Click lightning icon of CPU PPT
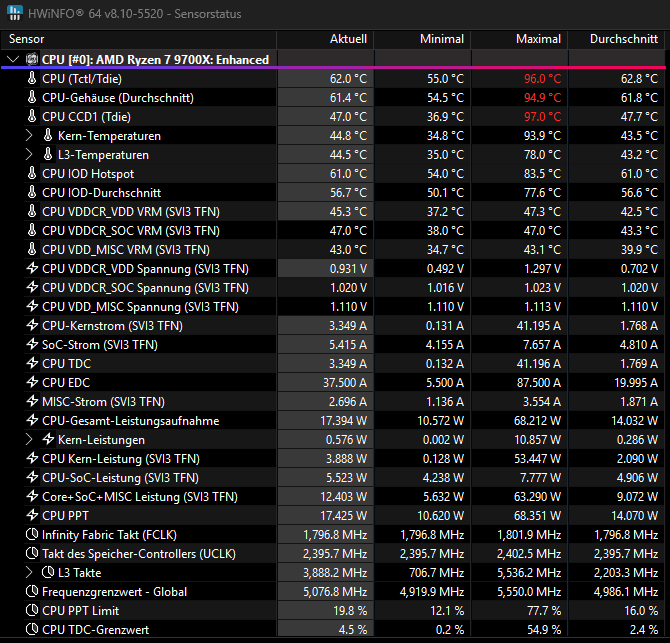The height and width of the screenshot is (643, 670). click(32, 515)
